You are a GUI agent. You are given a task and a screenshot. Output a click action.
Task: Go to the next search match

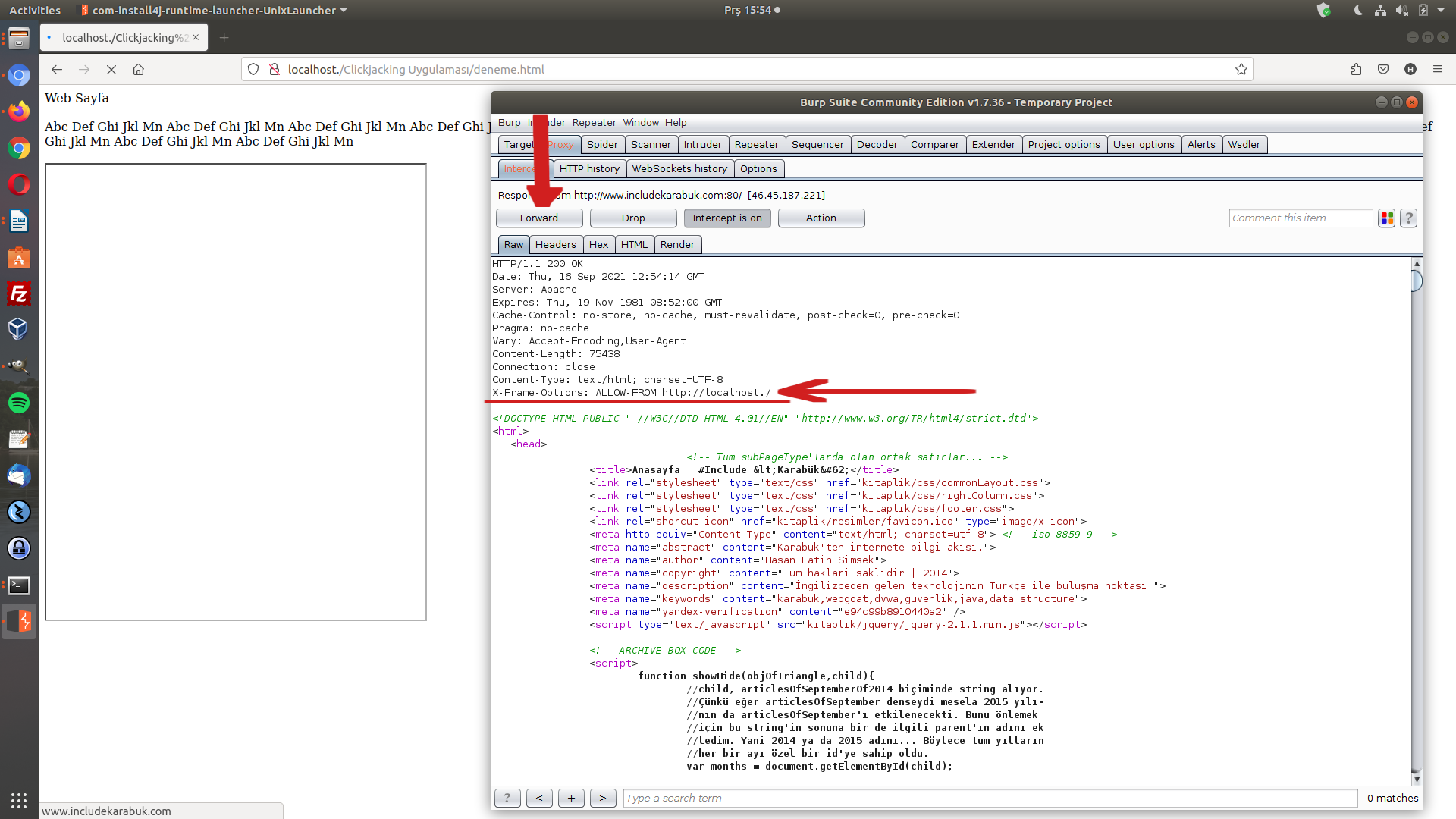603,799
